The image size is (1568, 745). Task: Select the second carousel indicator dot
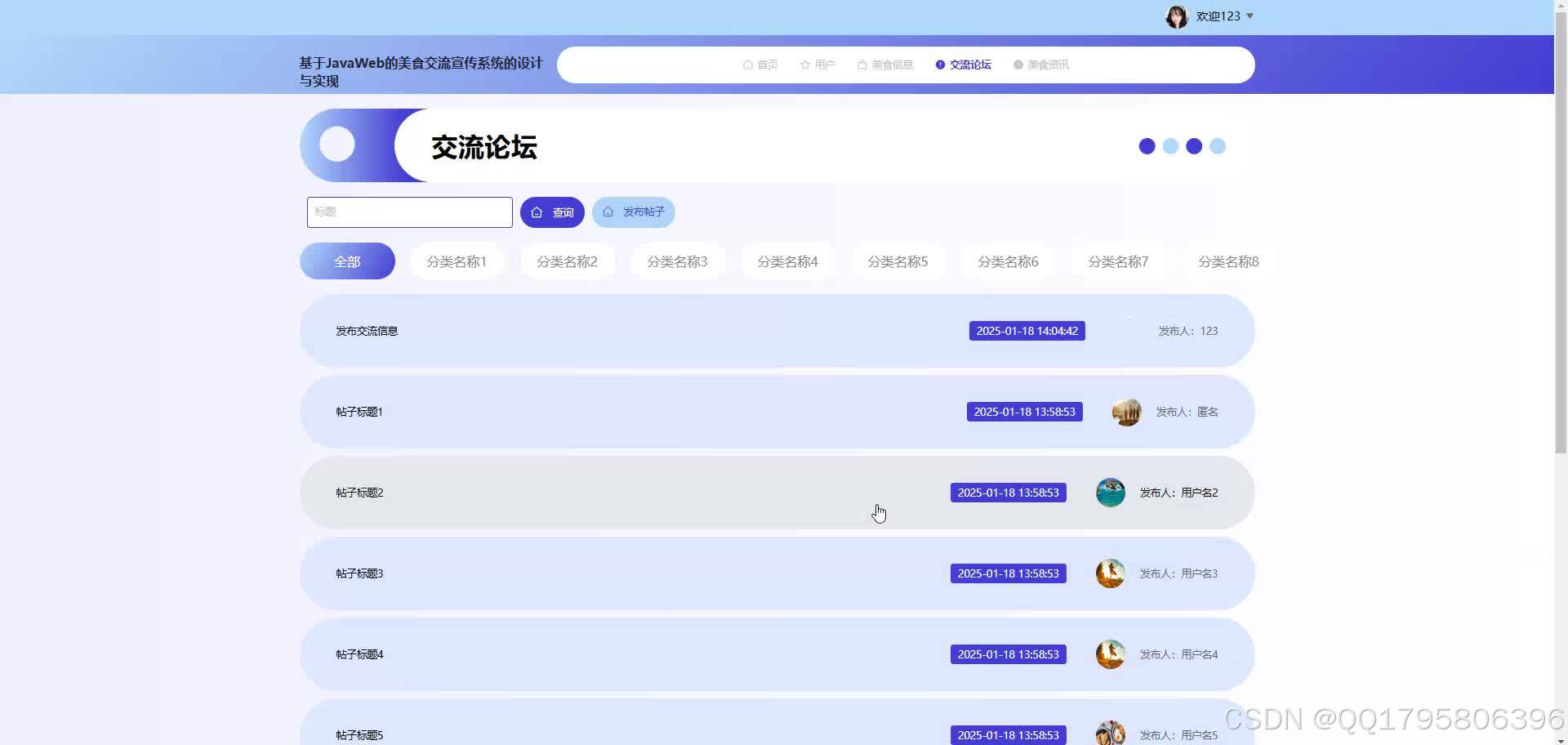[x=1170, y=146]
